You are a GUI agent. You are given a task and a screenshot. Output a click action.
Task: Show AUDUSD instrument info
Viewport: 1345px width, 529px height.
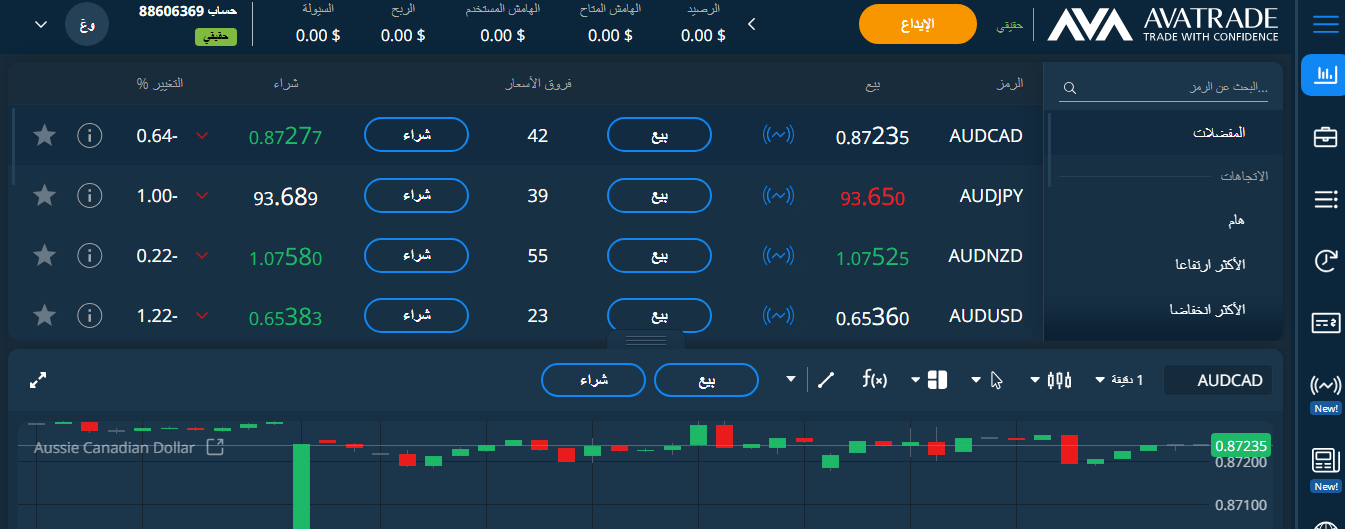[90, 316]
